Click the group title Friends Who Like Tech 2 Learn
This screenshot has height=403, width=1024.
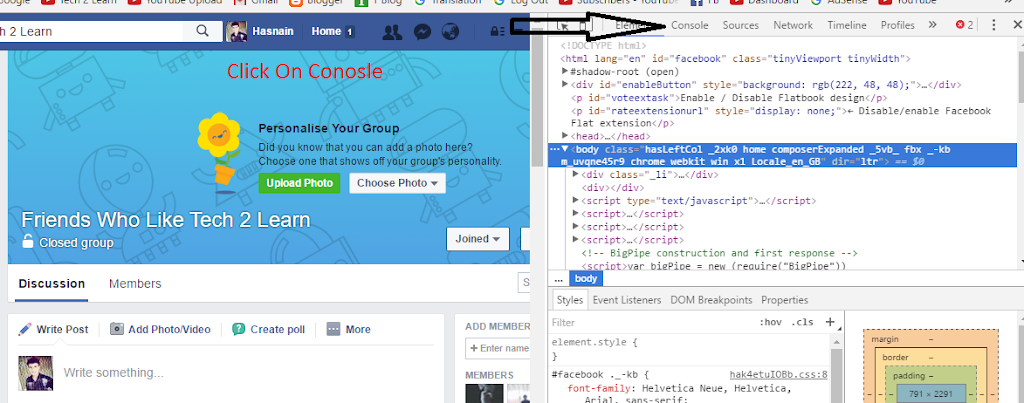[166, 219]
